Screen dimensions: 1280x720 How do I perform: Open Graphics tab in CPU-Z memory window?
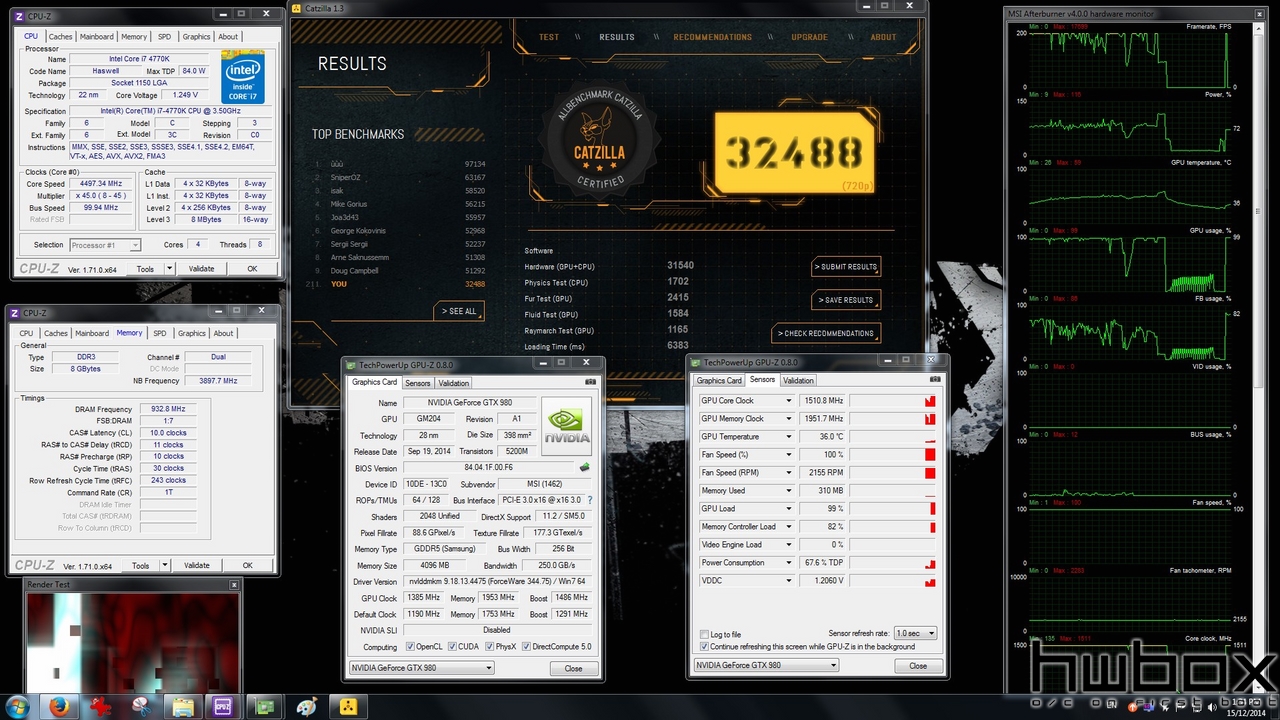191,333
